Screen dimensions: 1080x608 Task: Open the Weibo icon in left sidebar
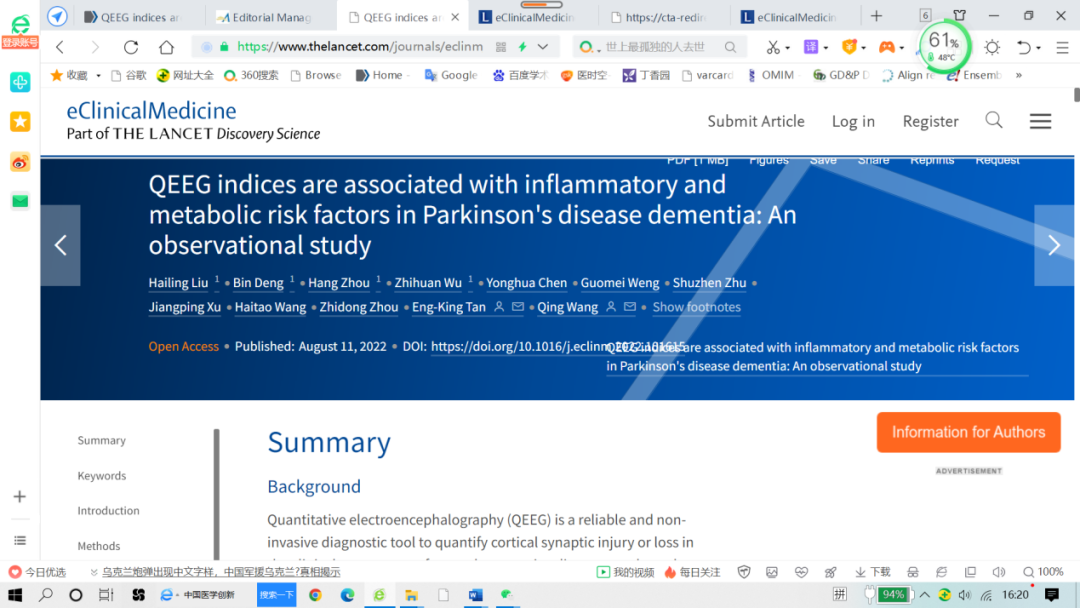pos(20,162)
